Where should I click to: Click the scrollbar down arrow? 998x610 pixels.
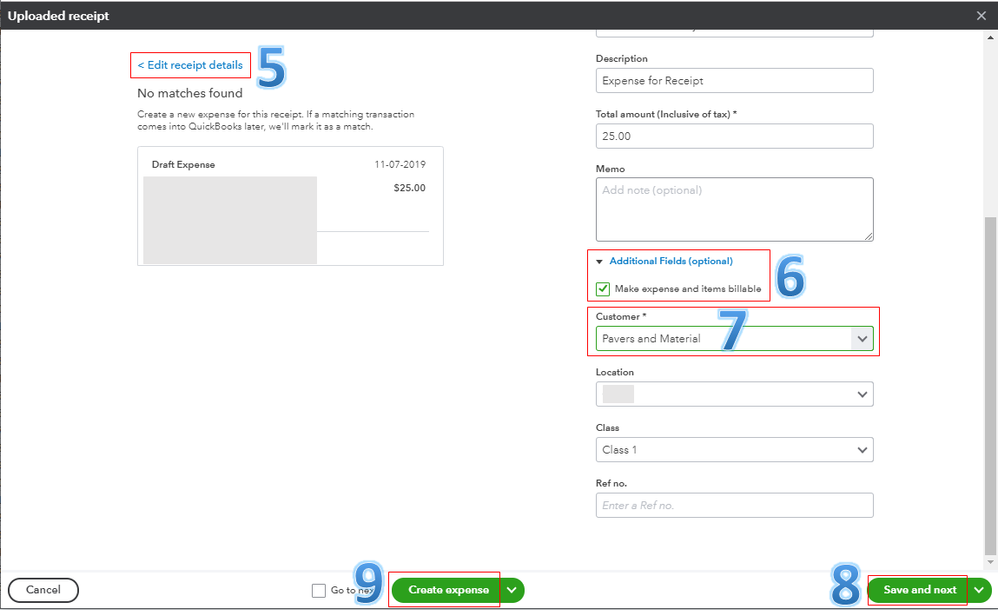pyautogui.click(x=990, y=562)
